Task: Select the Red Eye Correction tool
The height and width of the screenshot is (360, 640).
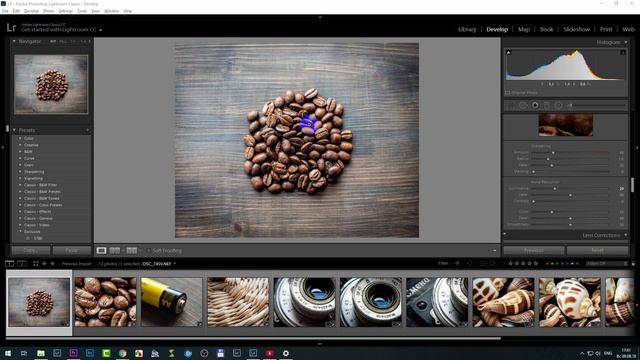Action: [535, 105]
